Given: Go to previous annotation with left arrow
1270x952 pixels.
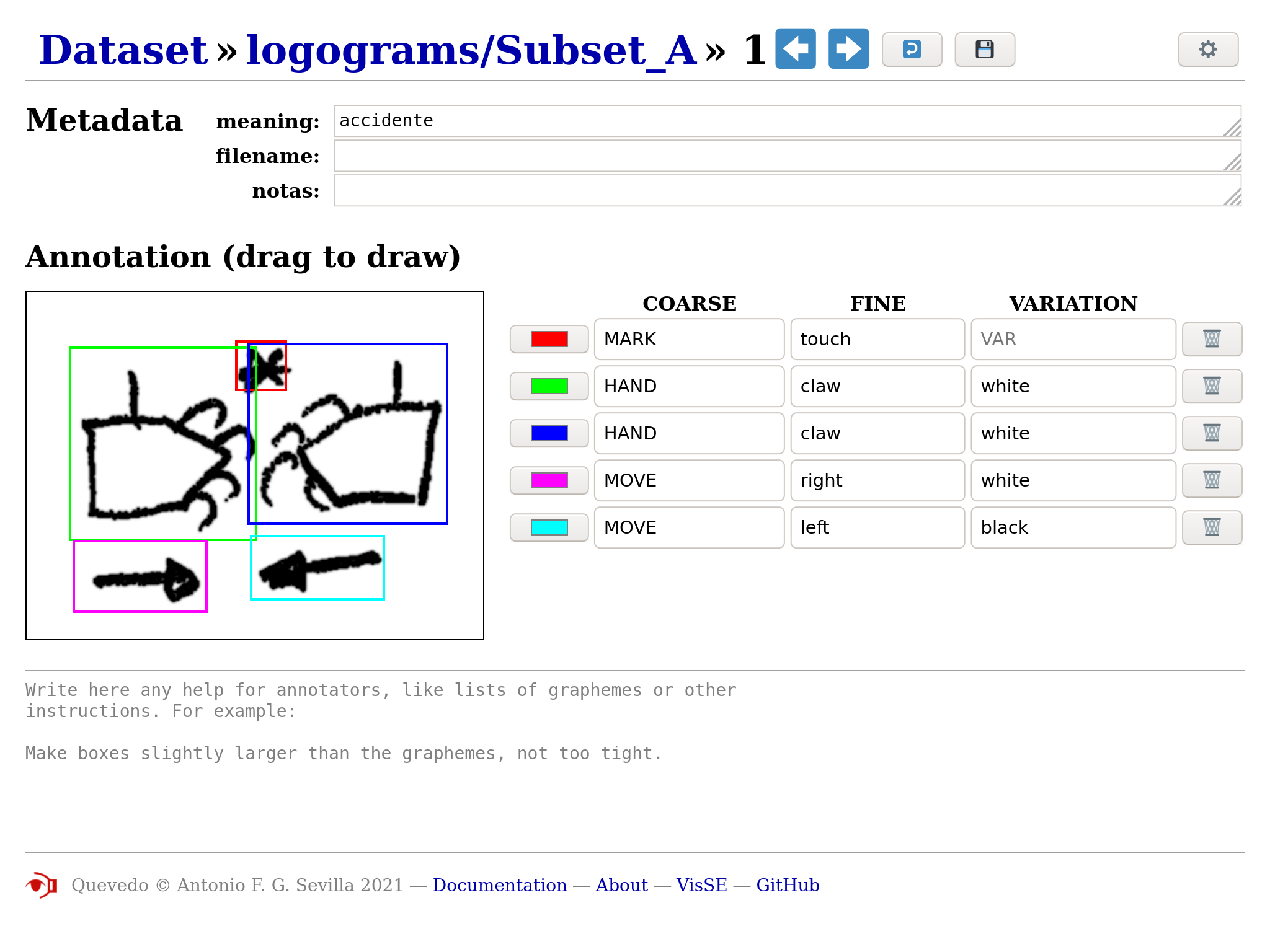Looking at the screenshot, I should click(796, 49).
